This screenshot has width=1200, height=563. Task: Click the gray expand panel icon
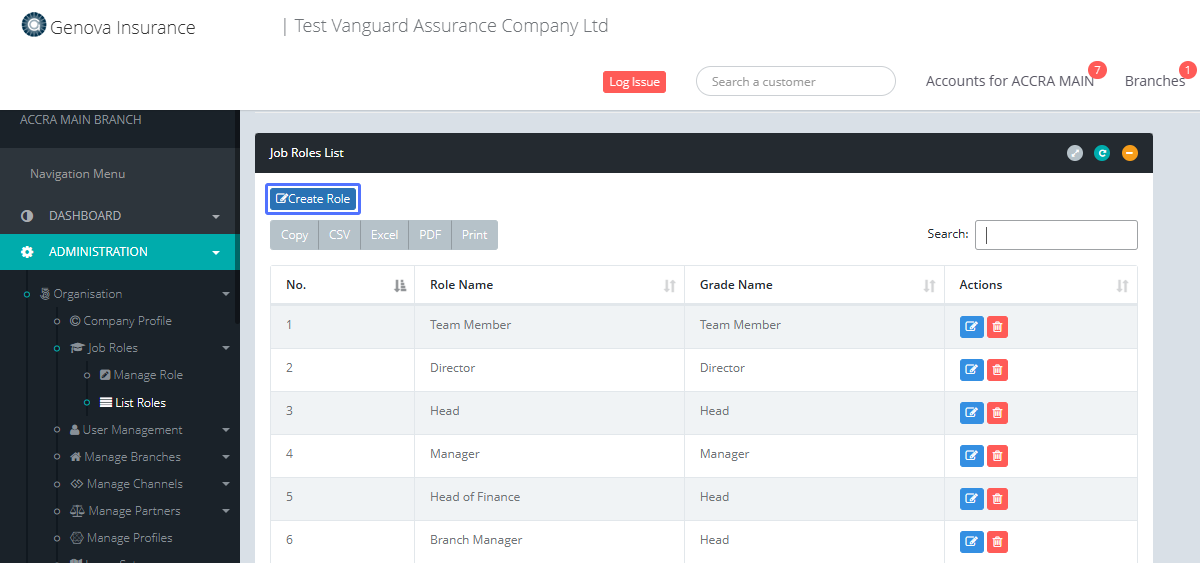click(1075, 153)
